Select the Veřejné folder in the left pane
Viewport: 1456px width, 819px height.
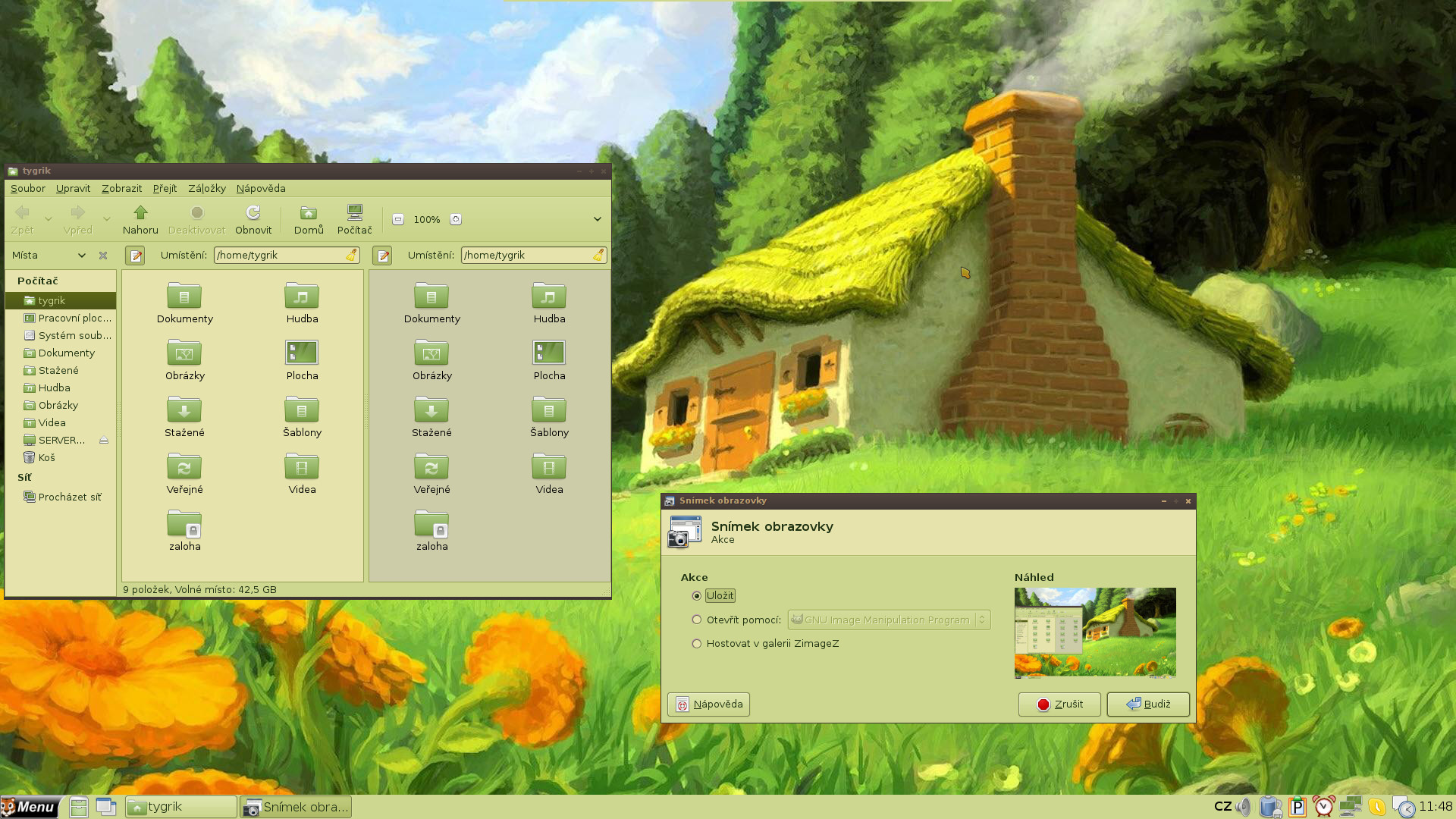coord(184,473)
